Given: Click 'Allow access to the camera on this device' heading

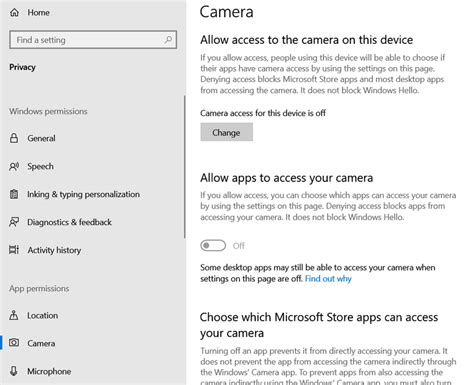Looking at the screenshot, I should point(306,40).
